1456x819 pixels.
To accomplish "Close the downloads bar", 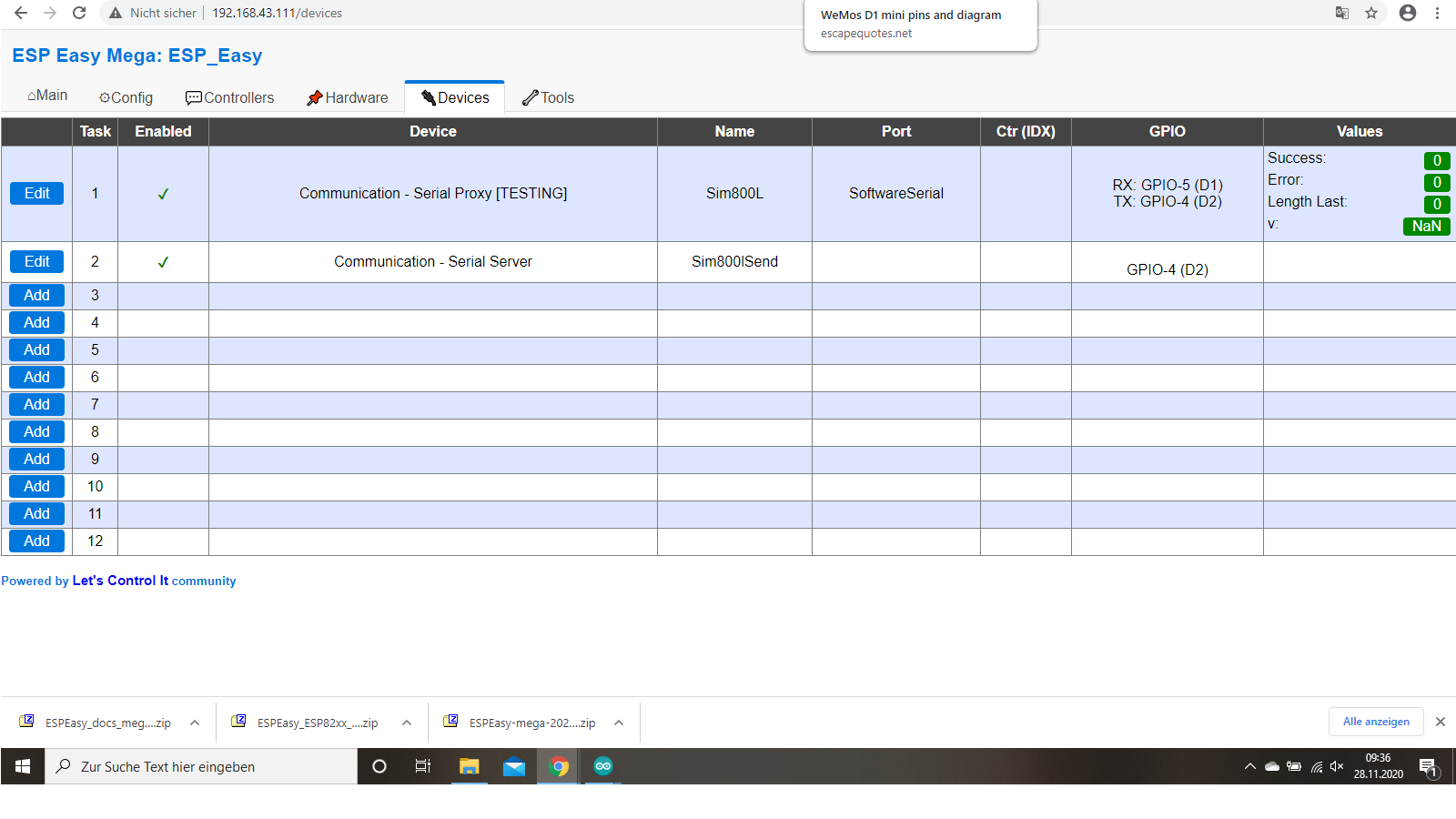I will coord(1441,722).
